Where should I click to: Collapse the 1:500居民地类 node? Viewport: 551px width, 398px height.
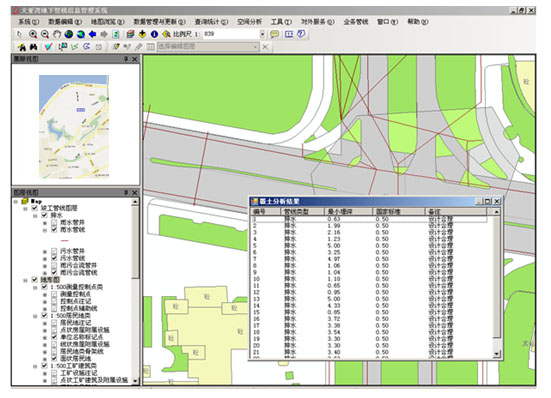click(x=35, y=316)
